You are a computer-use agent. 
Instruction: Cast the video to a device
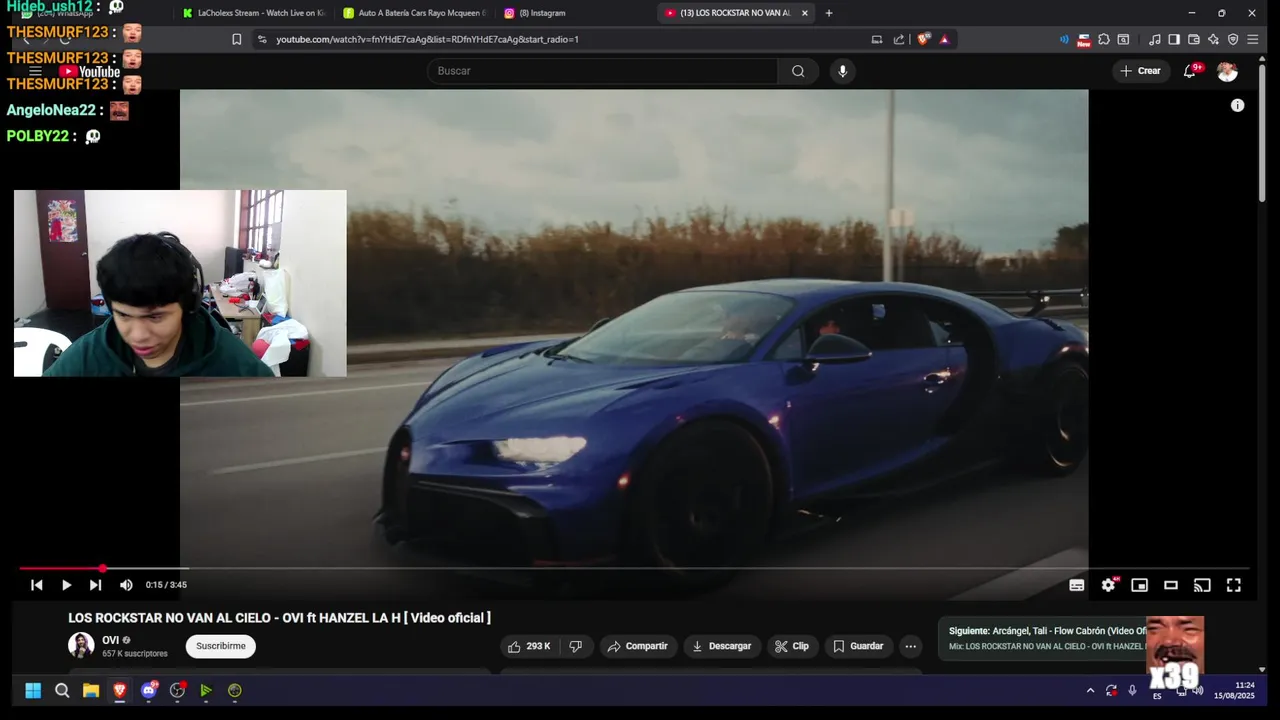[x=1202, y=585]
